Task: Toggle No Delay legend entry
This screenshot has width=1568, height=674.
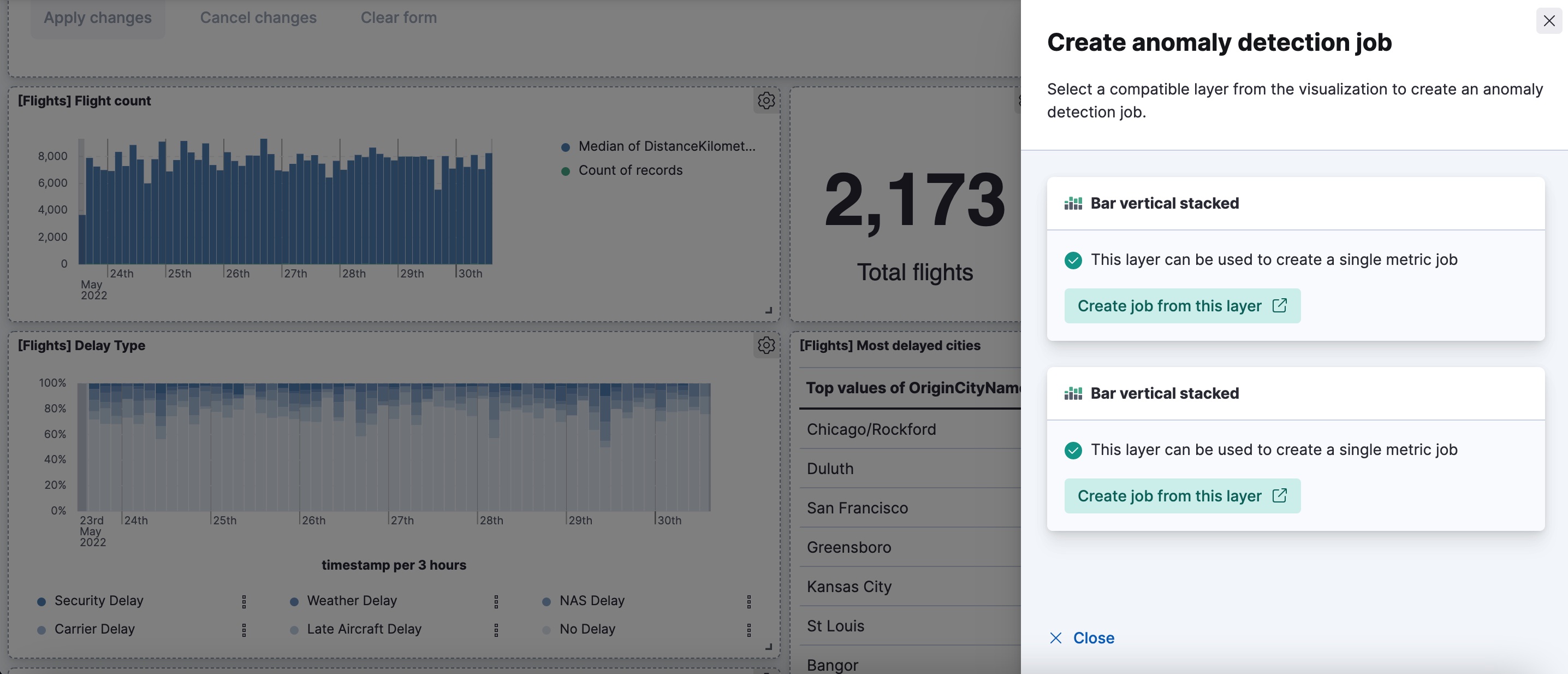Action: coord(587,629)
